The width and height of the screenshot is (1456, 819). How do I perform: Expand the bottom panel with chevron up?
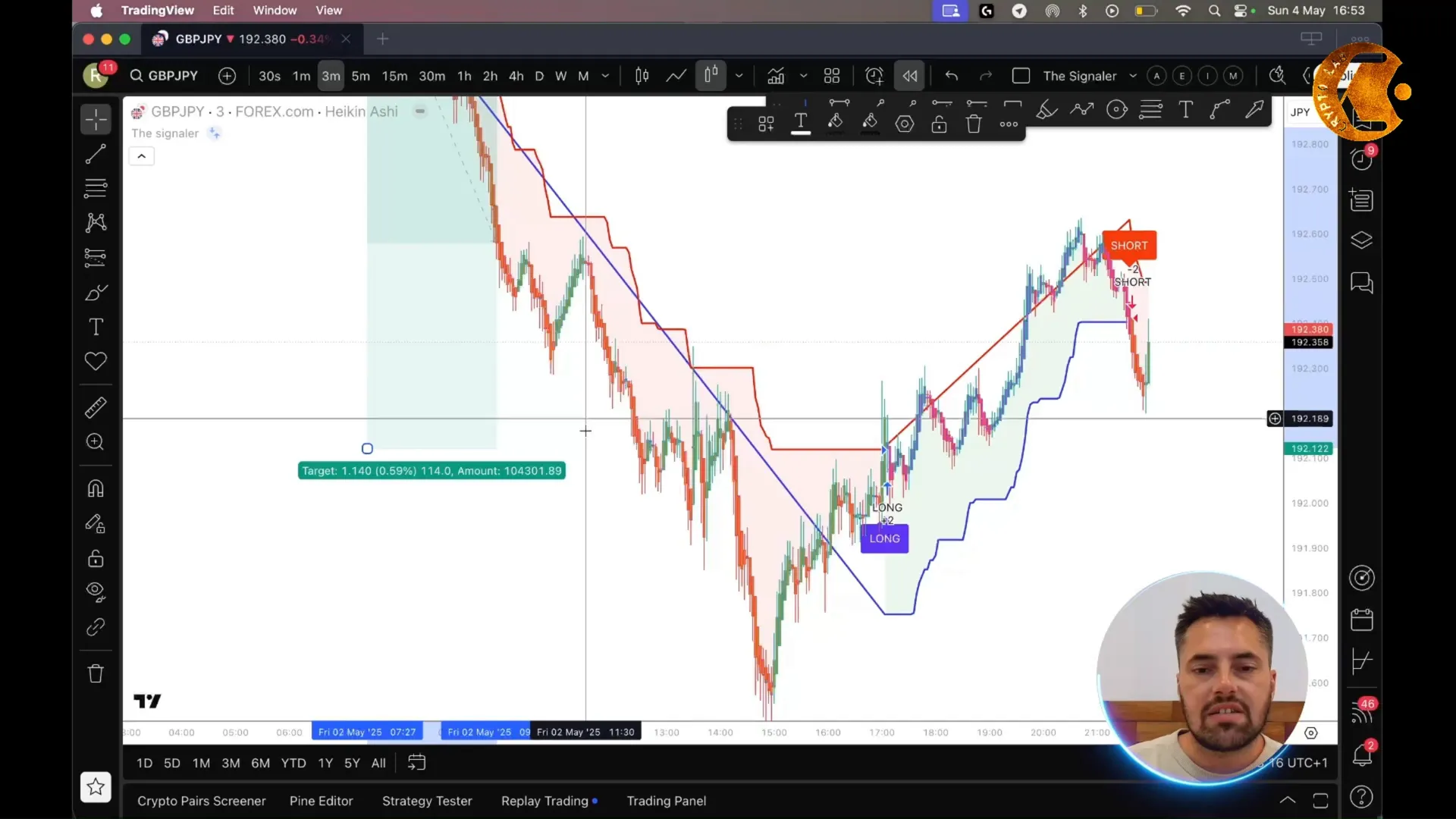(x=1288, y=801)
